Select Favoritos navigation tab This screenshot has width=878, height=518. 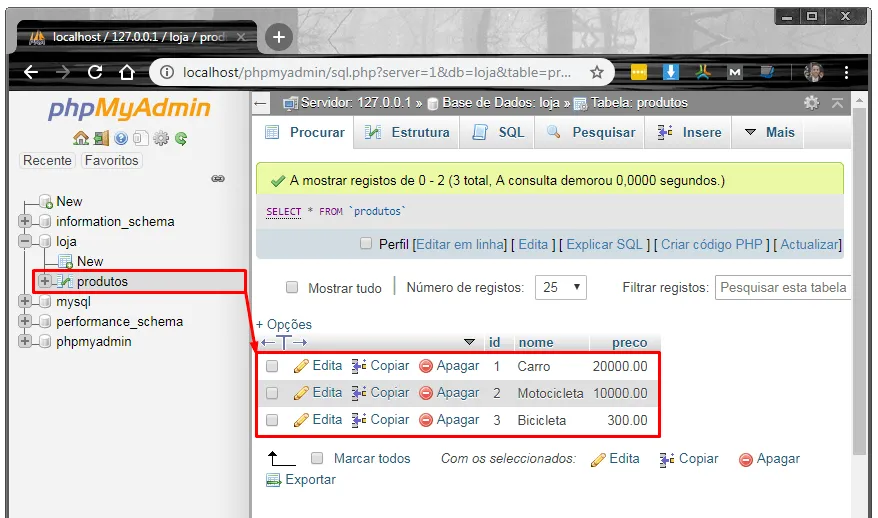click(111, 160)
